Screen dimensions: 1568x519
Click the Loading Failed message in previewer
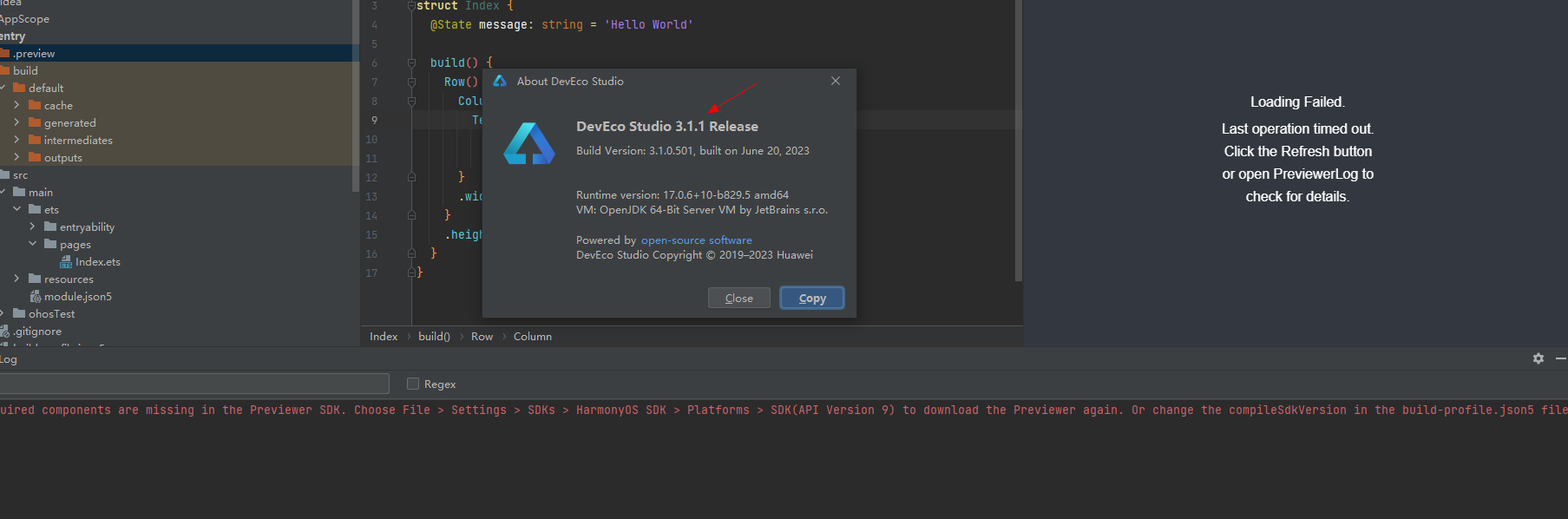tap(1297, 102)
